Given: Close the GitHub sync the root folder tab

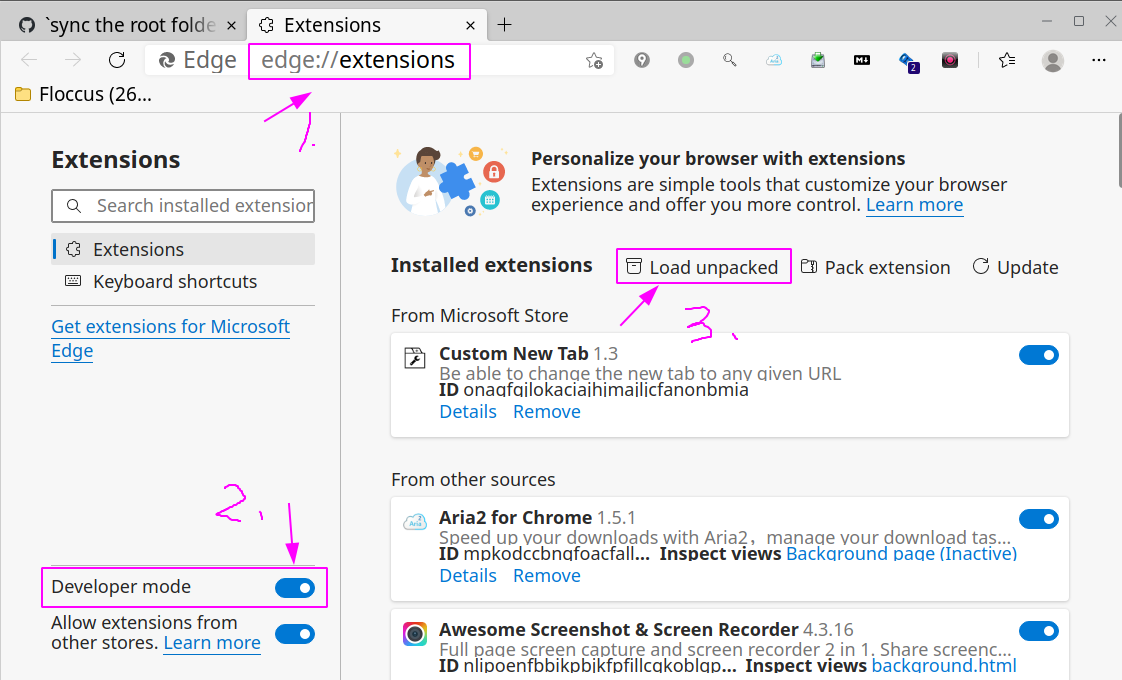Looking at the screenshot, I should pyautogui.click(x=231, y=26).
